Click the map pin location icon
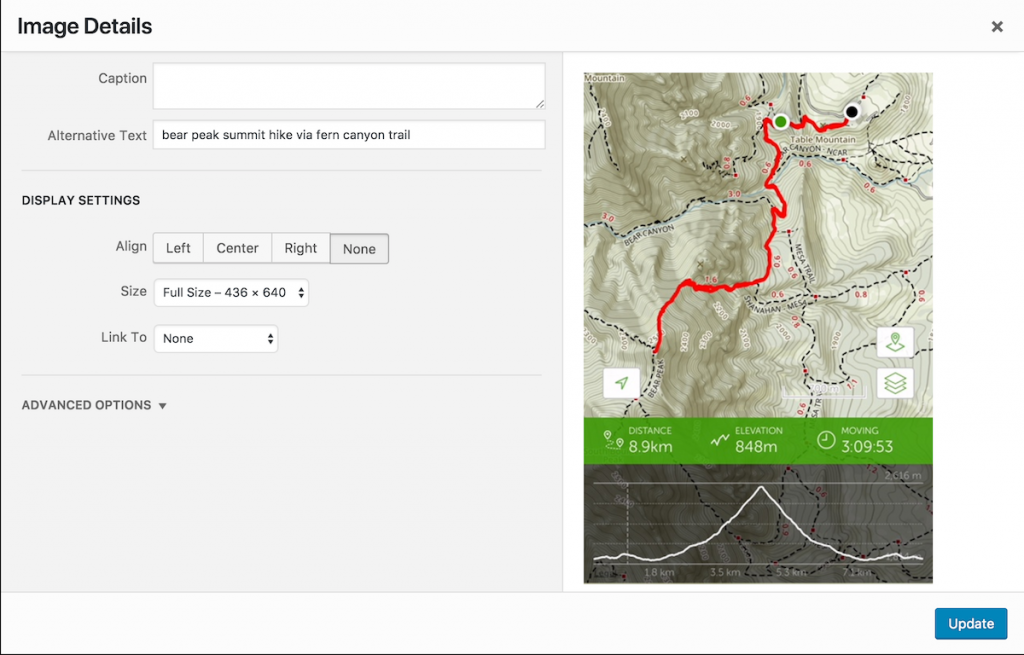Screen dimensions: 1024x655 tap(895, 342)
